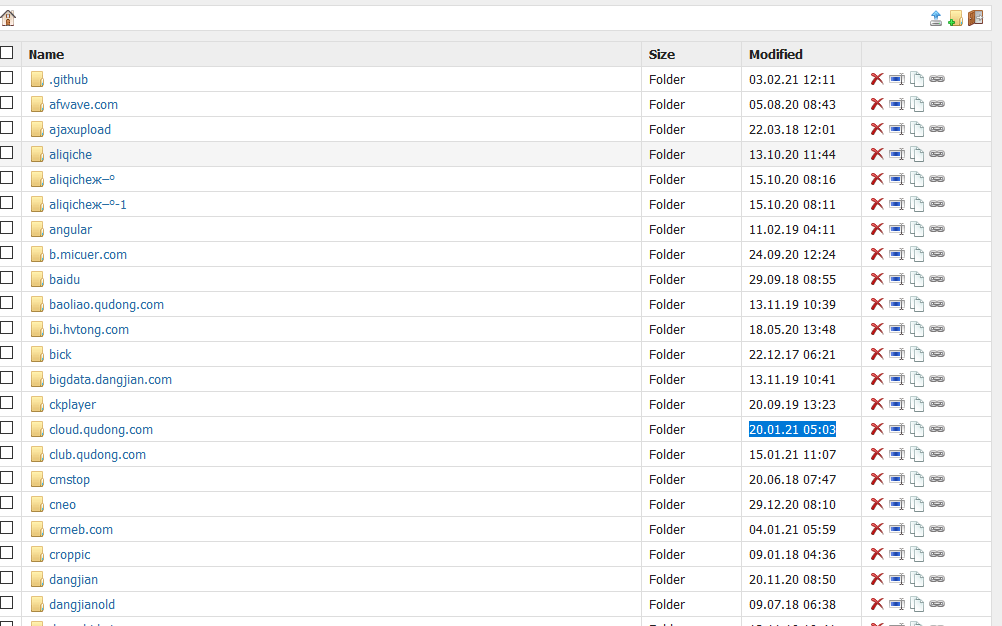The image size is (1002, 626).
Task: Click the modified date 09.01.18 04:36
Action: click(x=792, y=554)
